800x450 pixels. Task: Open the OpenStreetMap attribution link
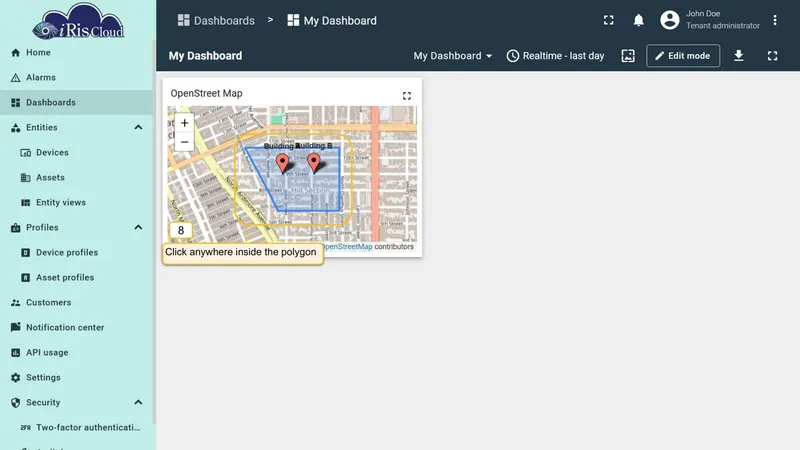348,246
